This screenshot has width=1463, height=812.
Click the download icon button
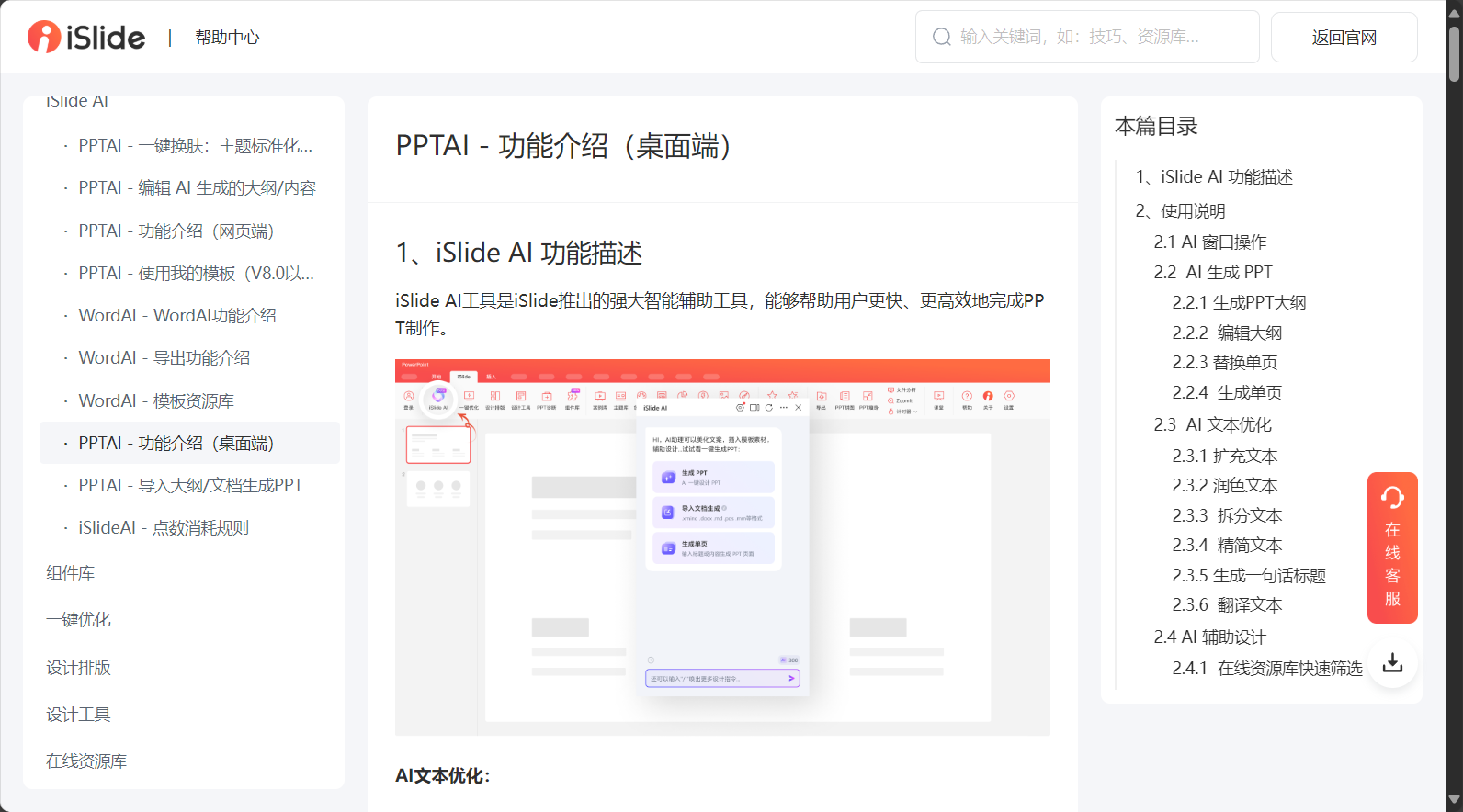pos(1392,662)
